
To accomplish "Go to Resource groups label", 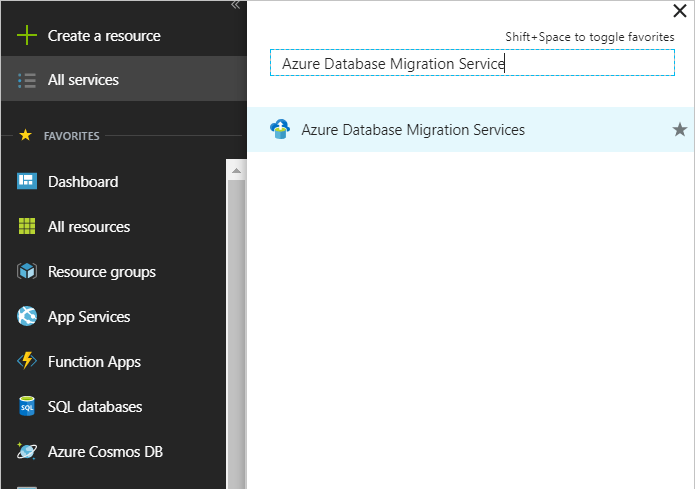I will (102, 272).
